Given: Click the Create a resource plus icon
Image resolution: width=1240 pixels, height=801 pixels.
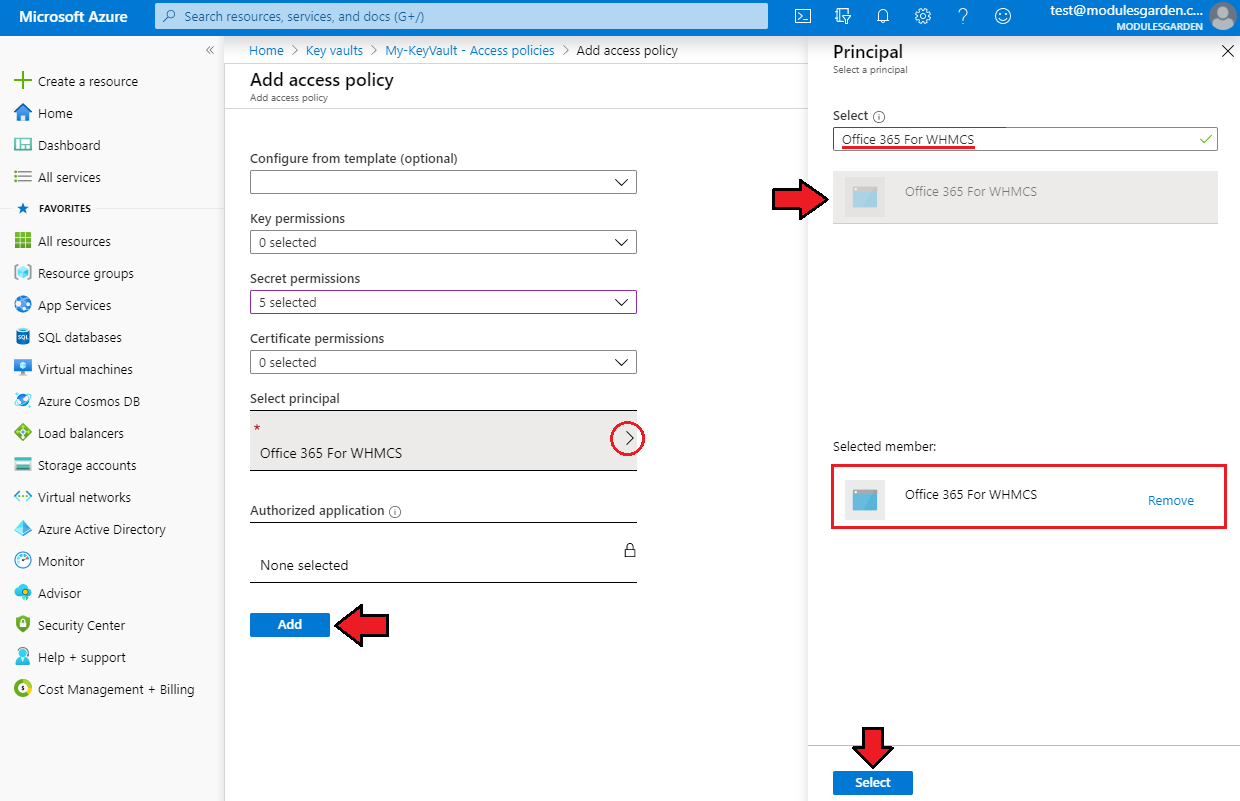Looking at the screenshot, I should click(x=23, y=81).
